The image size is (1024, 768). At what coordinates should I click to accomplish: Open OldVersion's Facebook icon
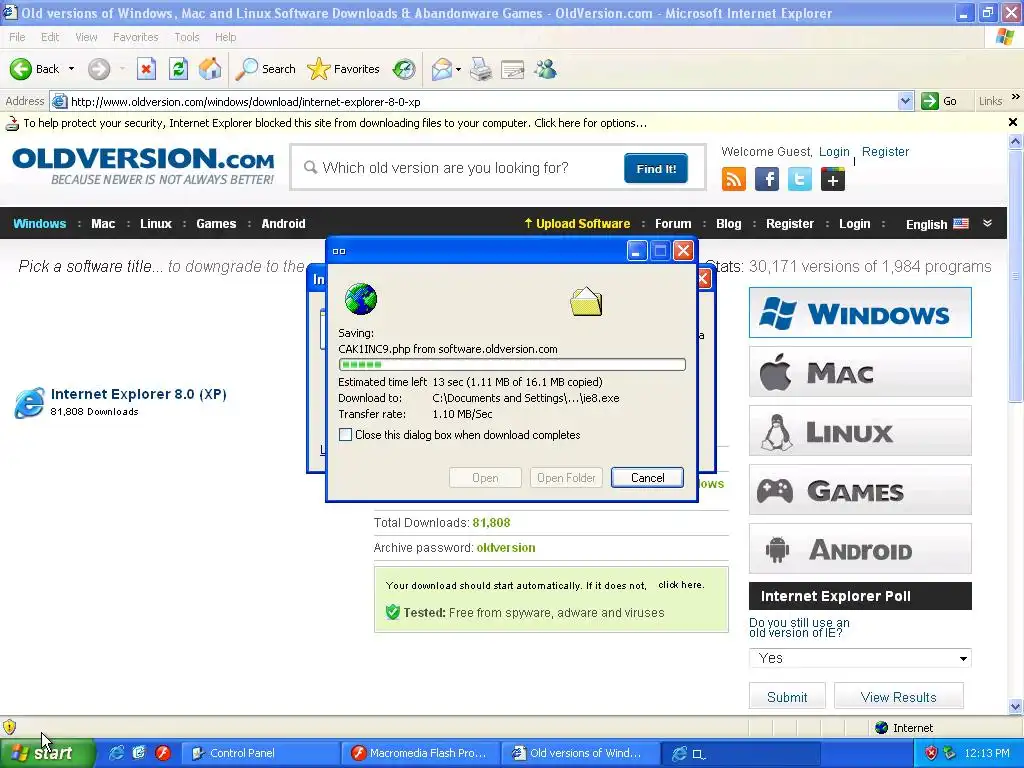767,179
